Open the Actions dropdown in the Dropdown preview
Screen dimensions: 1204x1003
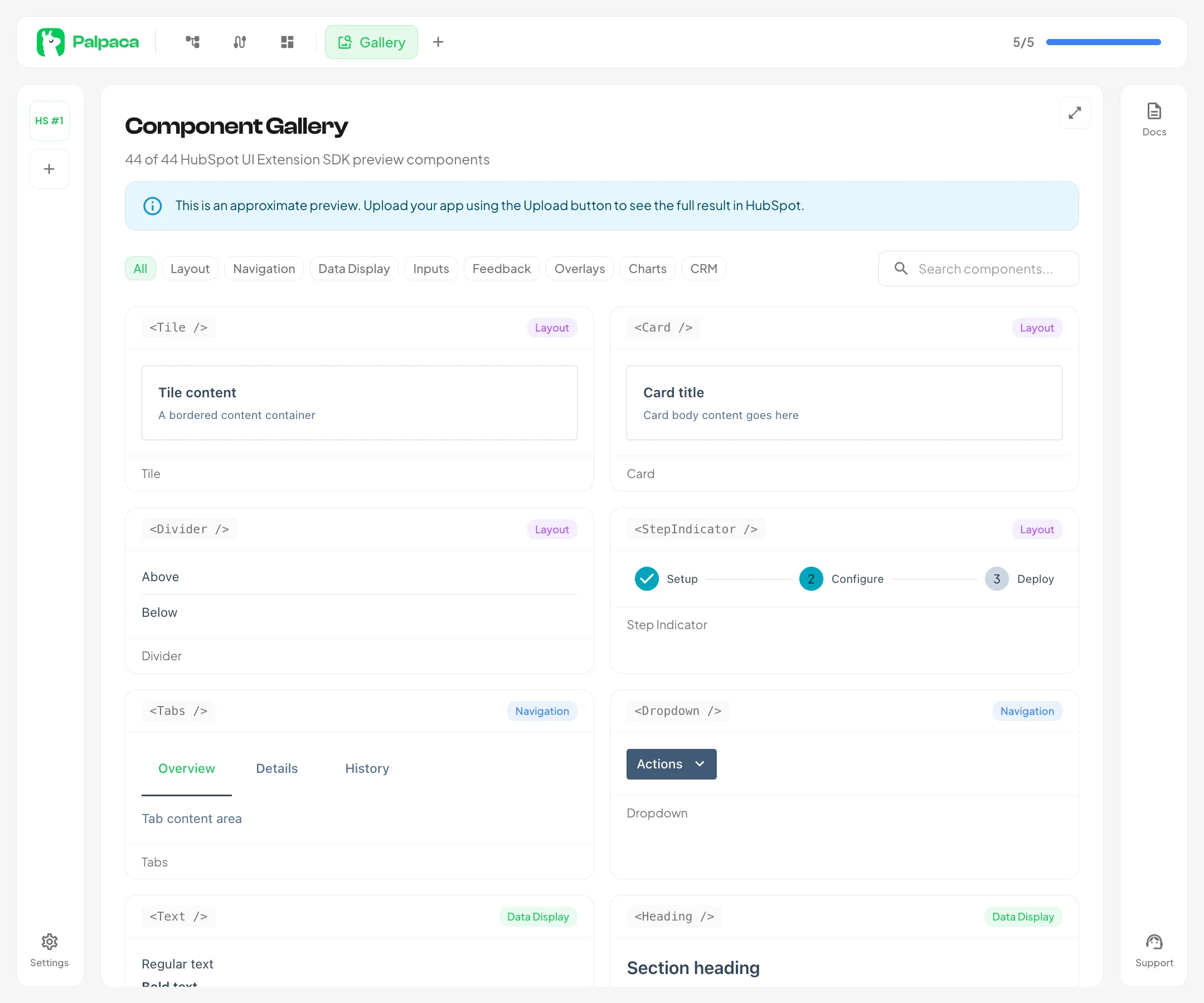pos(671,764)
